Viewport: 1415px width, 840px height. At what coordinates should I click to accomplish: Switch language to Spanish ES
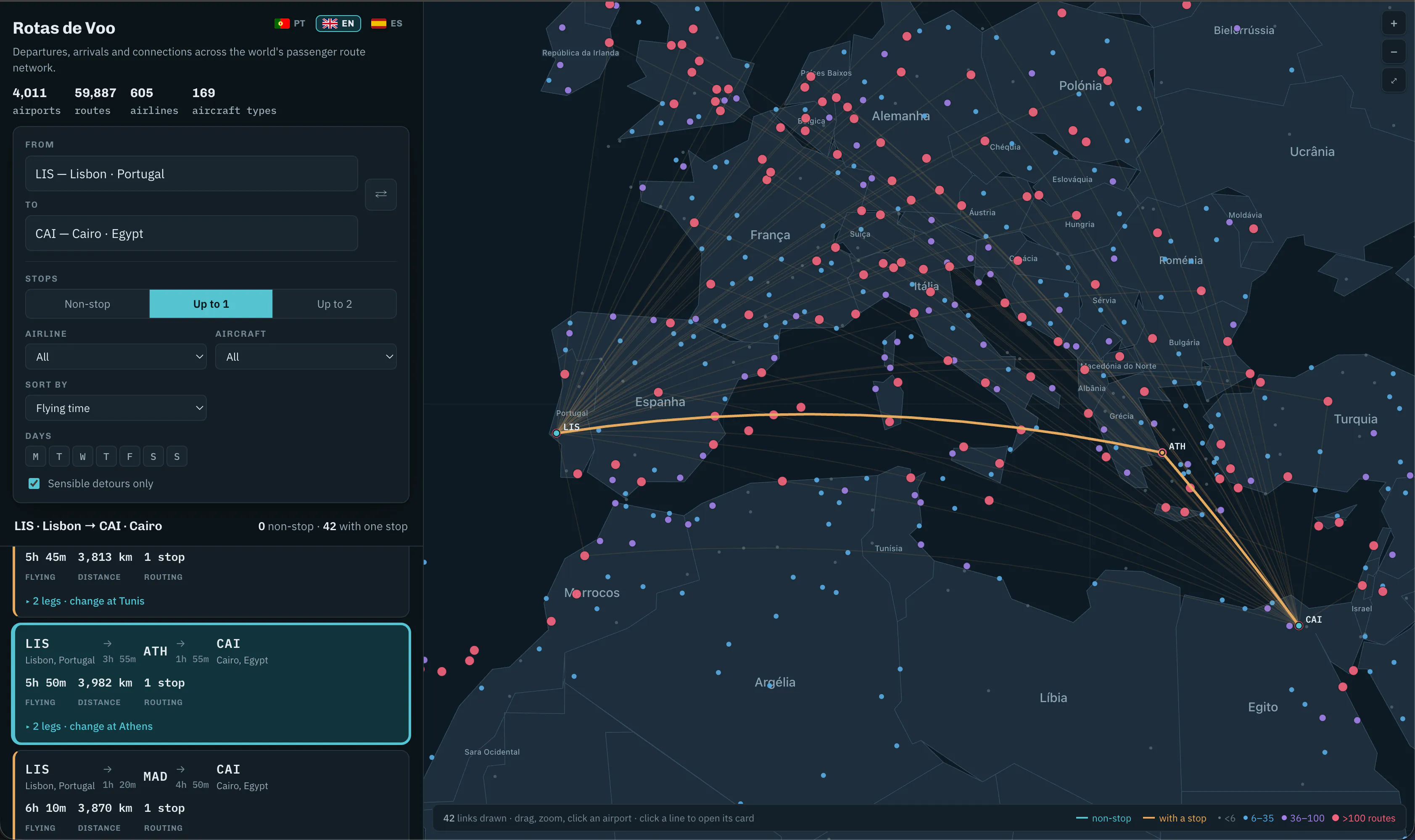[387, 23]
